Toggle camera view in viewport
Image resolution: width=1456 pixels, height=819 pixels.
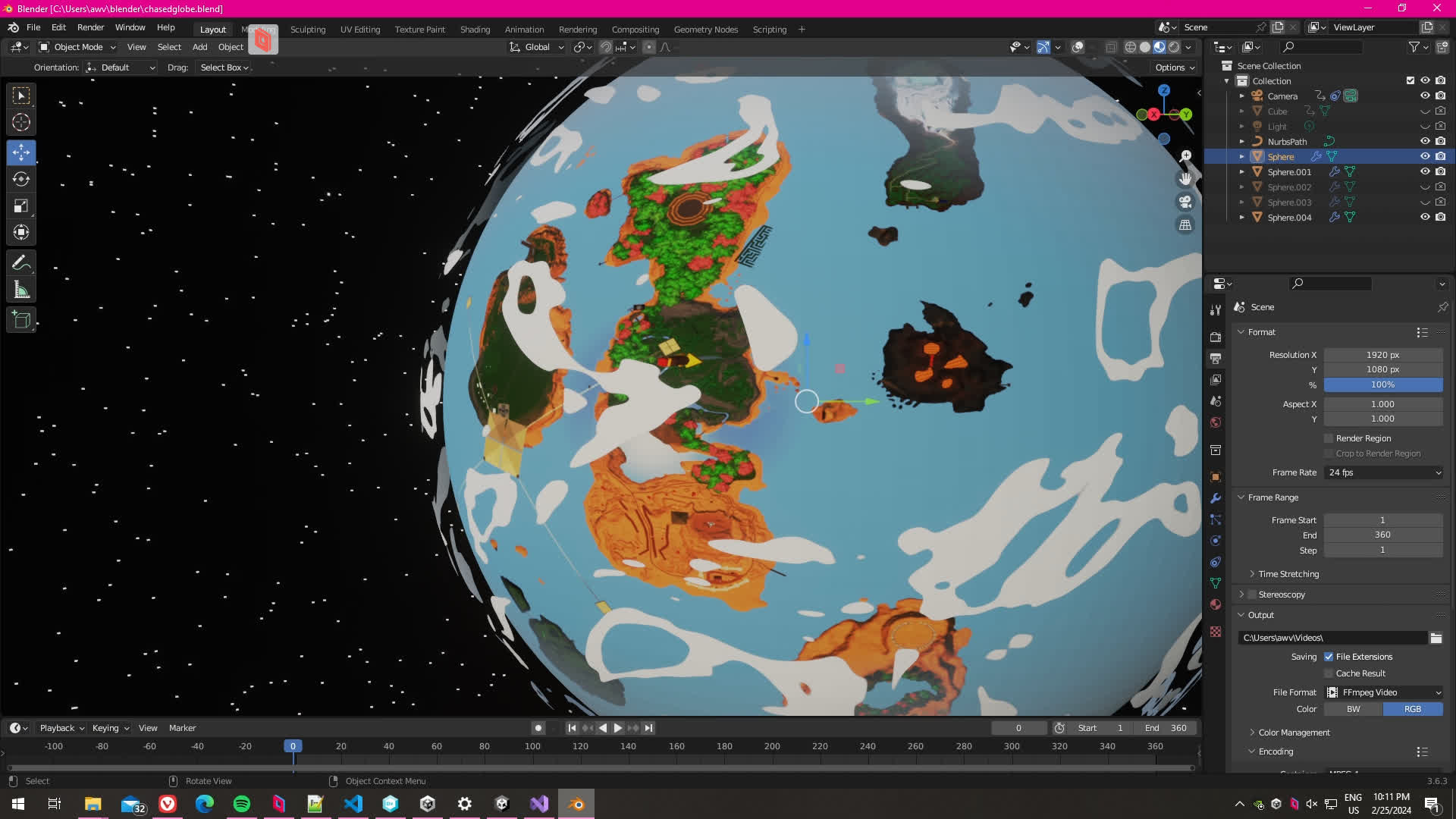[x=1185, y=202]
